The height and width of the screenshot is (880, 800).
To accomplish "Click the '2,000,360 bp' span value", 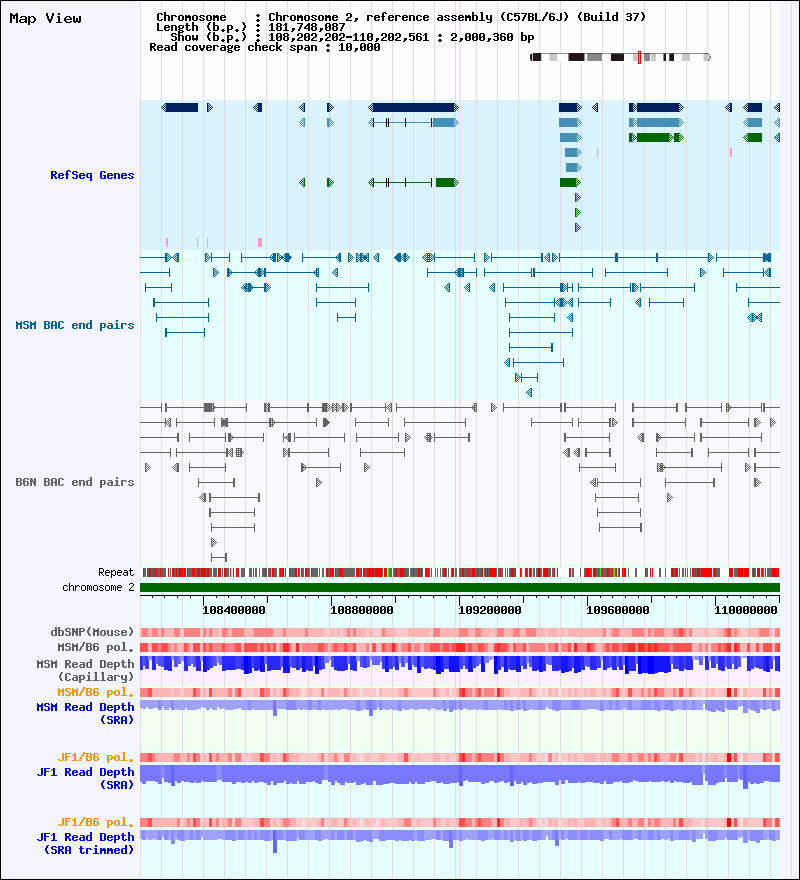I will coord(492,37).
